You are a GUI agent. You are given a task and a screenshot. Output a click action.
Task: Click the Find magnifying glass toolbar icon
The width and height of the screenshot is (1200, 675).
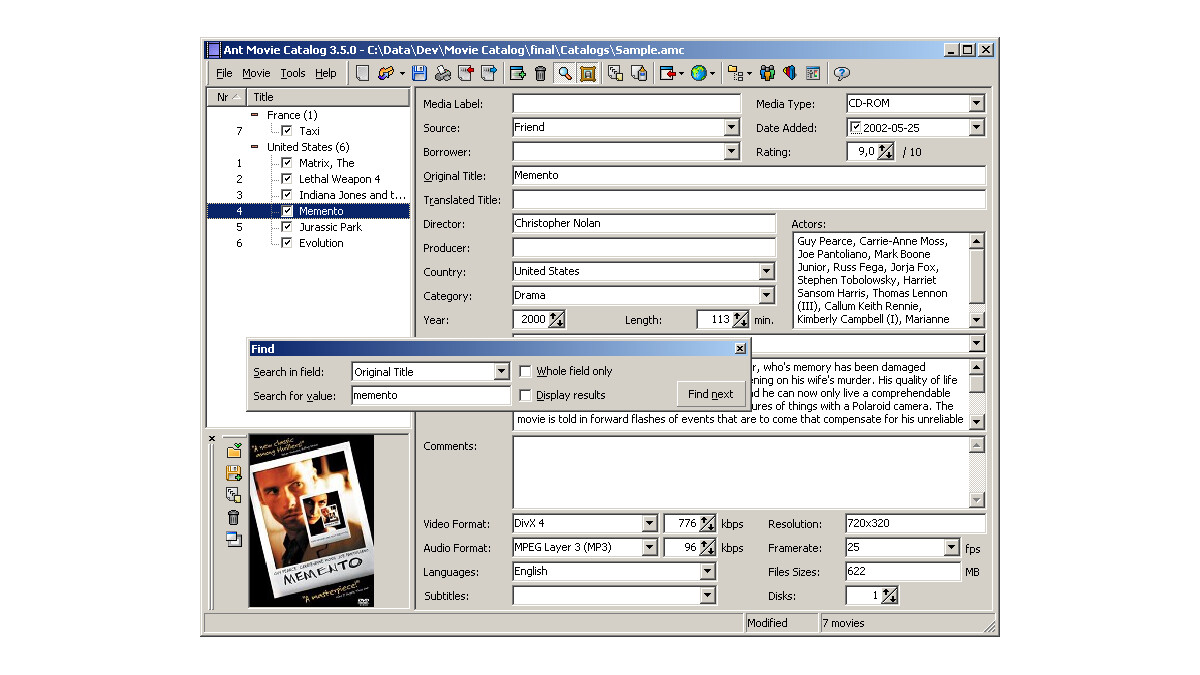pyautogui.click(x=565, y=73)
